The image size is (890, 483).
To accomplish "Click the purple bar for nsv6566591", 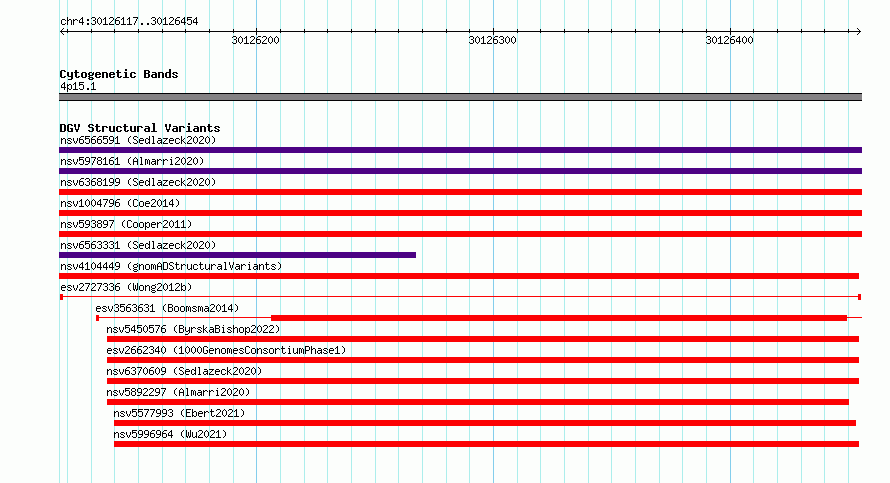I will (460, 150).
